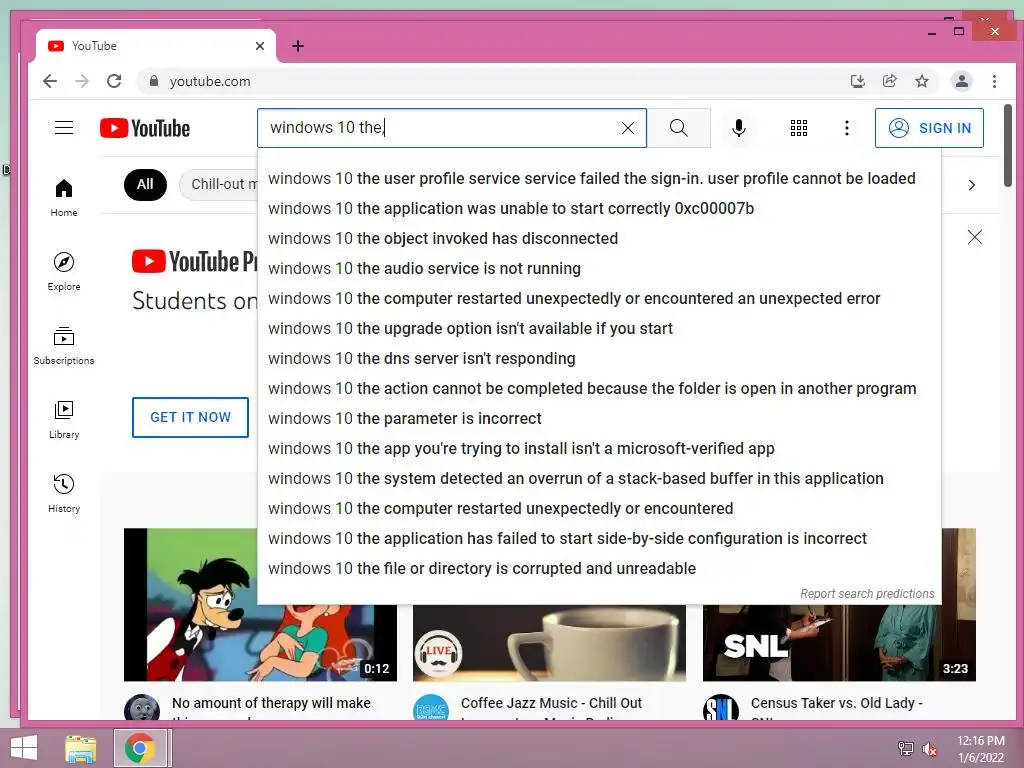Select the All filter chip
Viewport: 1024px width, 768px height.
[x=145, y=184]
